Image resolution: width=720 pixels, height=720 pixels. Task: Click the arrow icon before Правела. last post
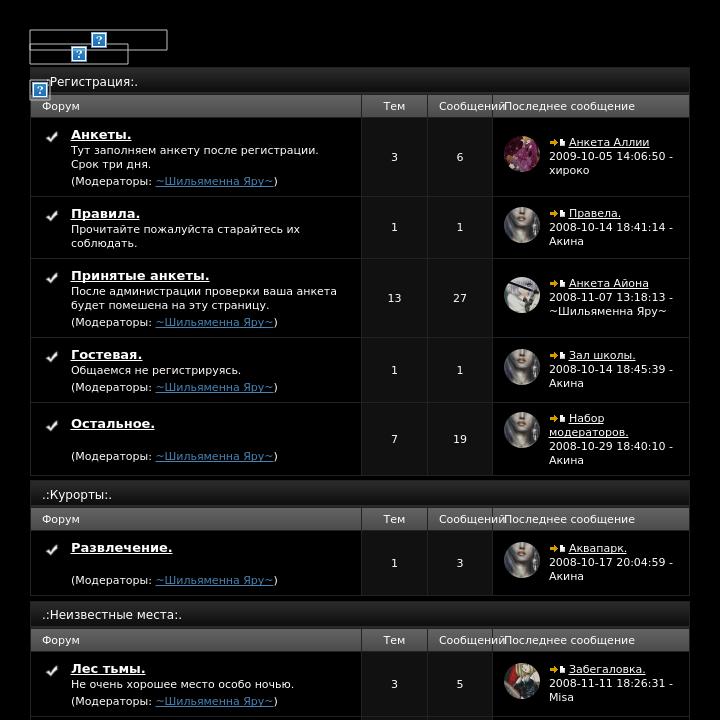[553, 214]
